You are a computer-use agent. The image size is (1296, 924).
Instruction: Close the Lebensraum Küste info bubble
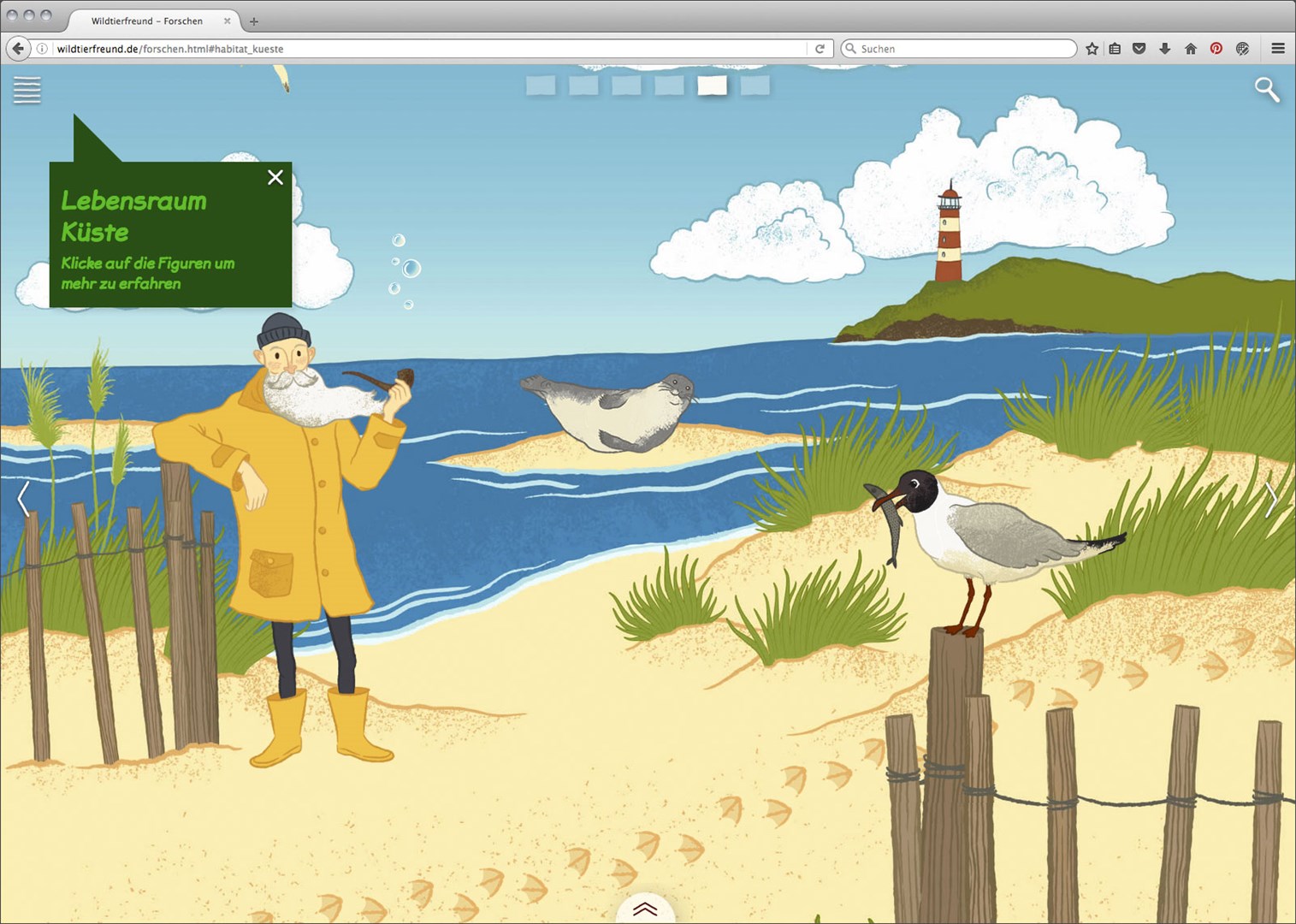coord(275,177)
